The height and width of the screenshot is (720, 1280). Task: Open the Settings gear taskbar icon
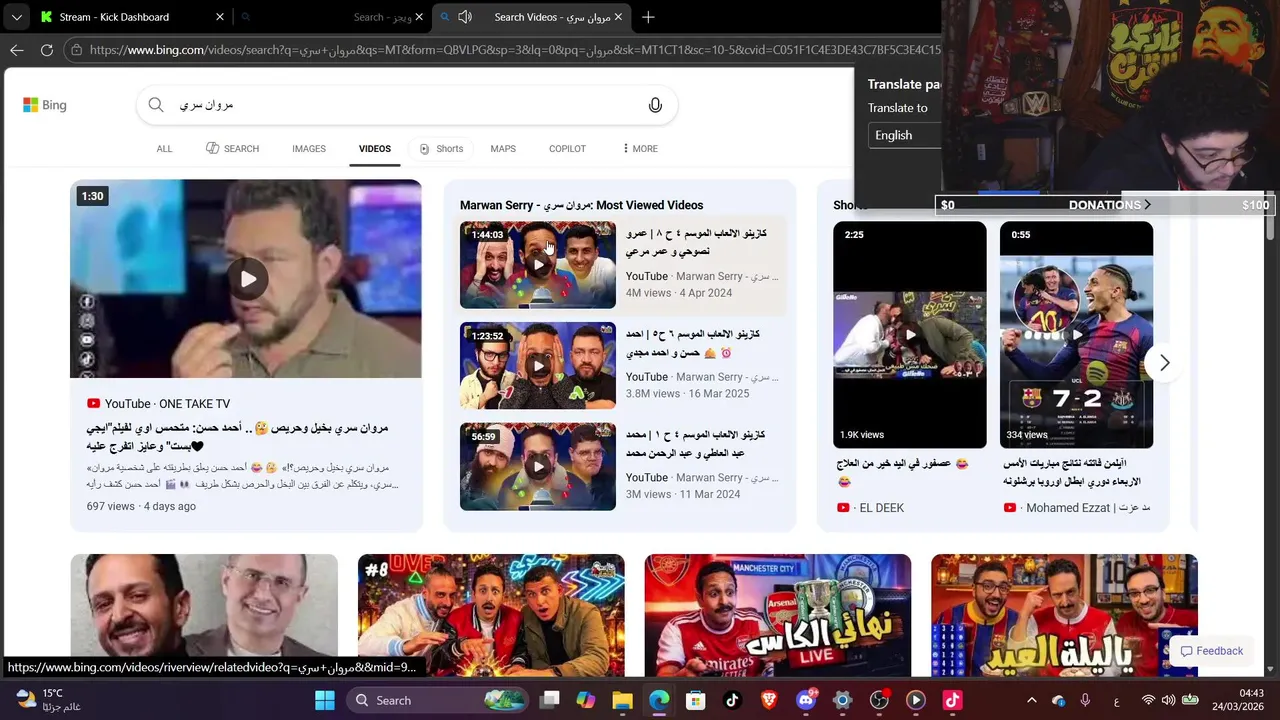[842, 700]
